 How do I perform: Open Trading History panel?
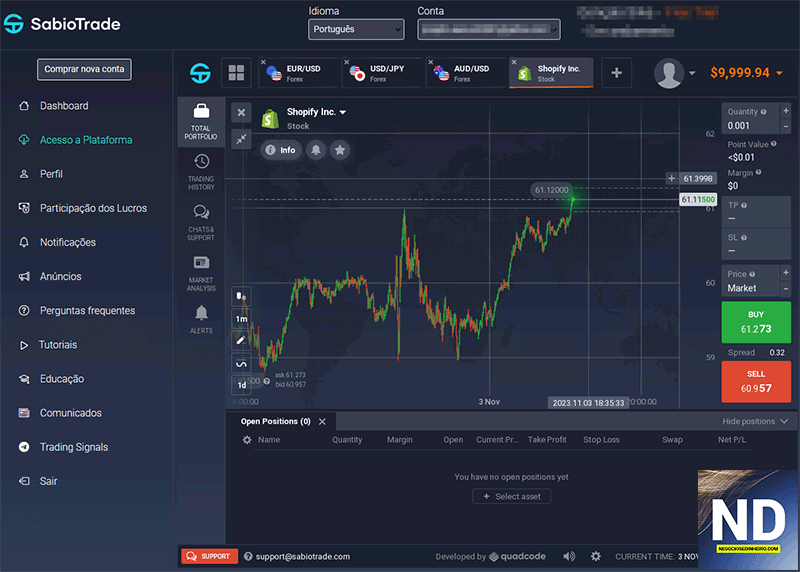[x=201, y=172]
